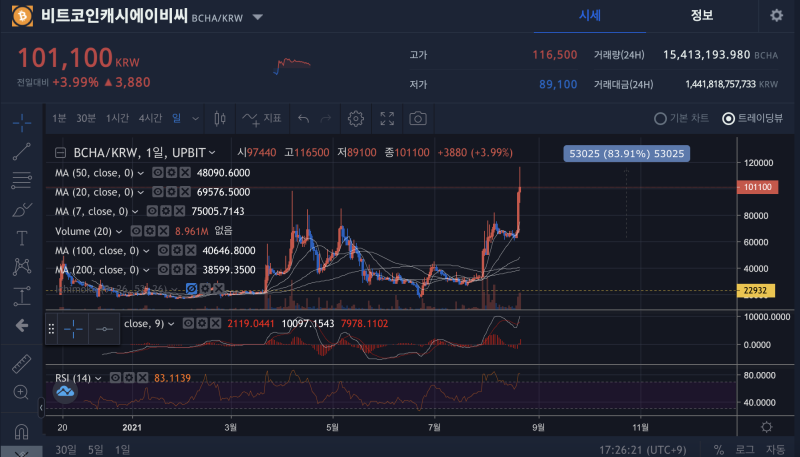The height and width of the screenshot is (457, 800).
Task: Expand the BCHA/KRW UPBIT symbol chevron
Action: point(212,153)
